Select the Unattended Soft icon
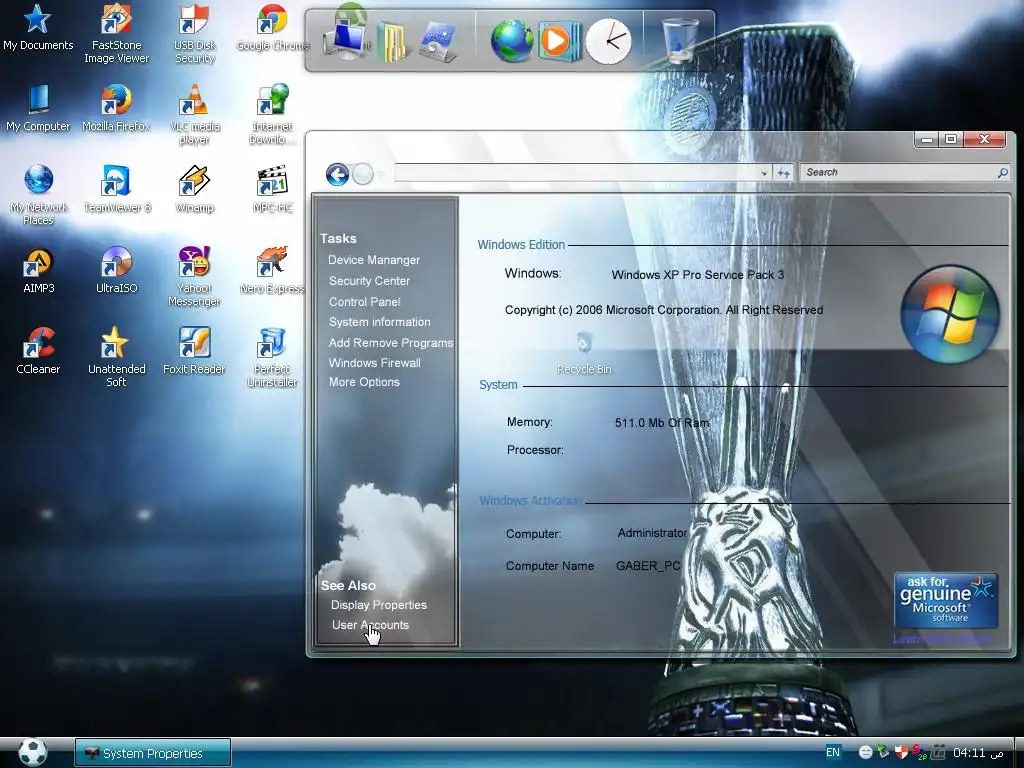1024x768 pixels. click(x=116, y=357)
